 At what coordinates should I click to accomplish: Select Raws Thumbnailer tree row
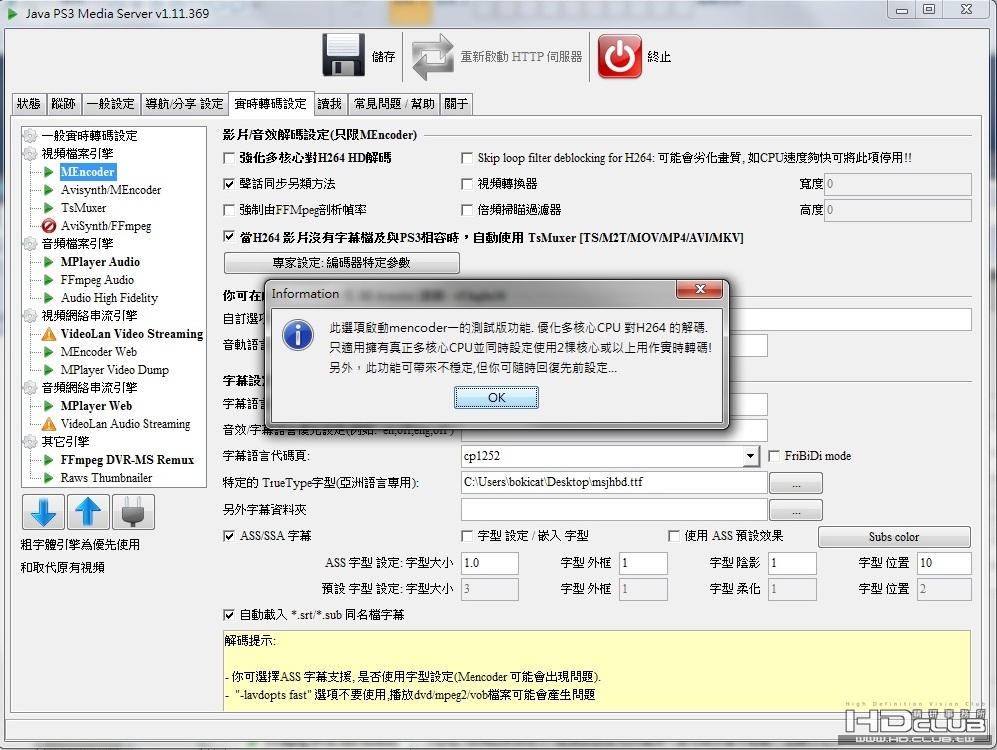click(x=106, y=478)
